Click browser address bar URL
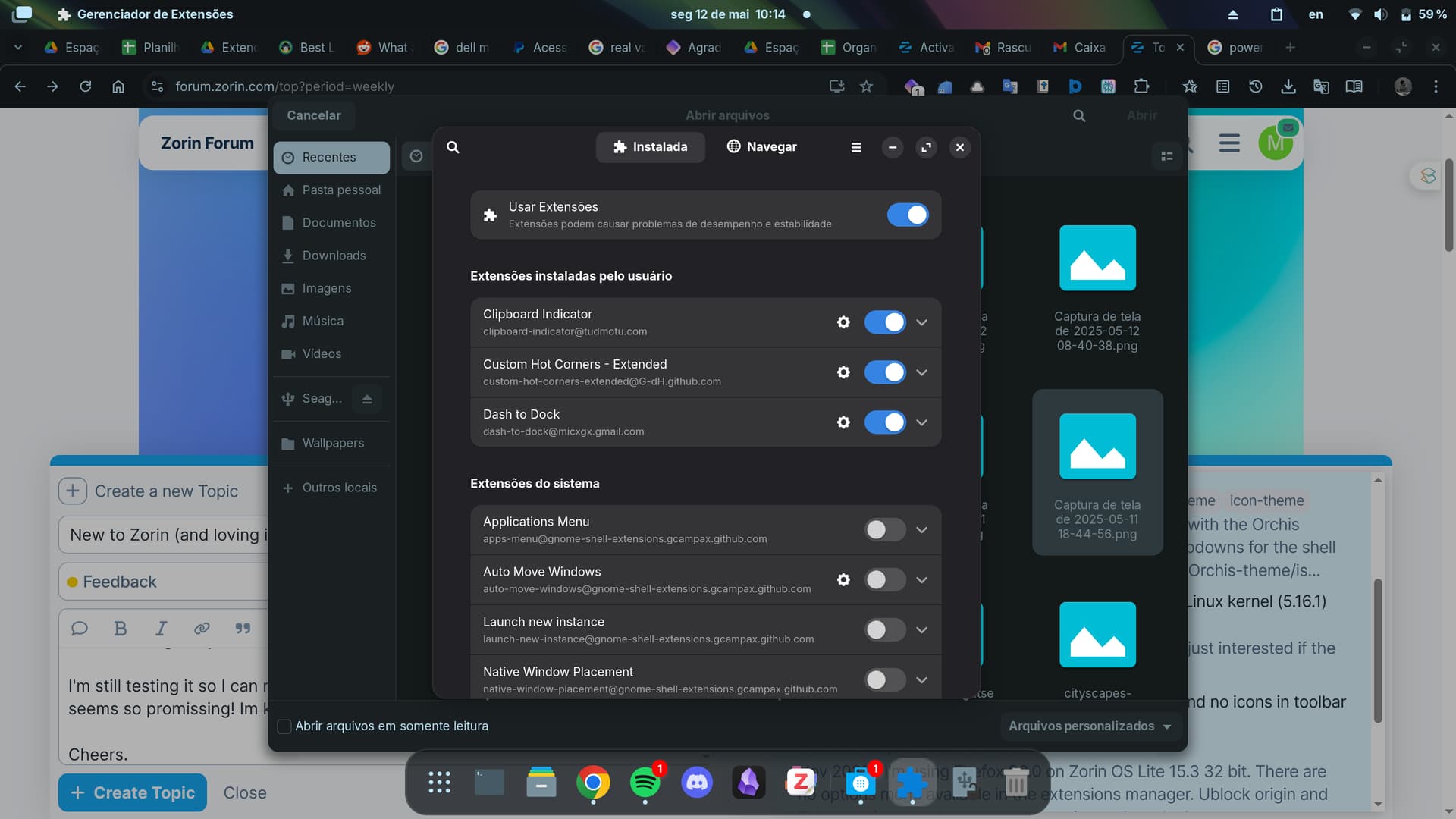1456x819 pixels. point(284,86)
